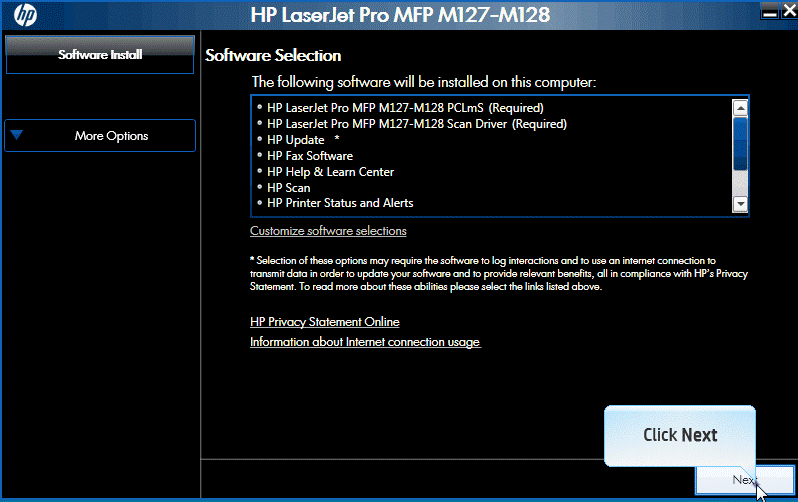Image resolution: width=798 pixels, height=502 pixels.
Task: Open Information about Internet connection usage
Action: pyautogui.click(x=365, y=342)
